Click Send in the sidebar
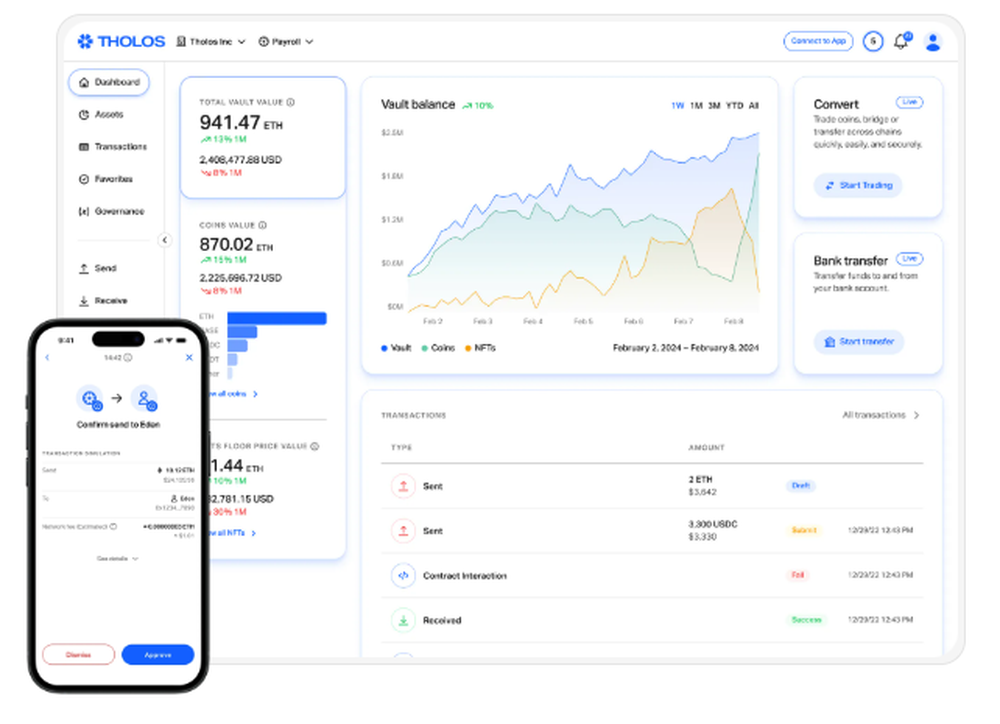 (x=98, y=269)
